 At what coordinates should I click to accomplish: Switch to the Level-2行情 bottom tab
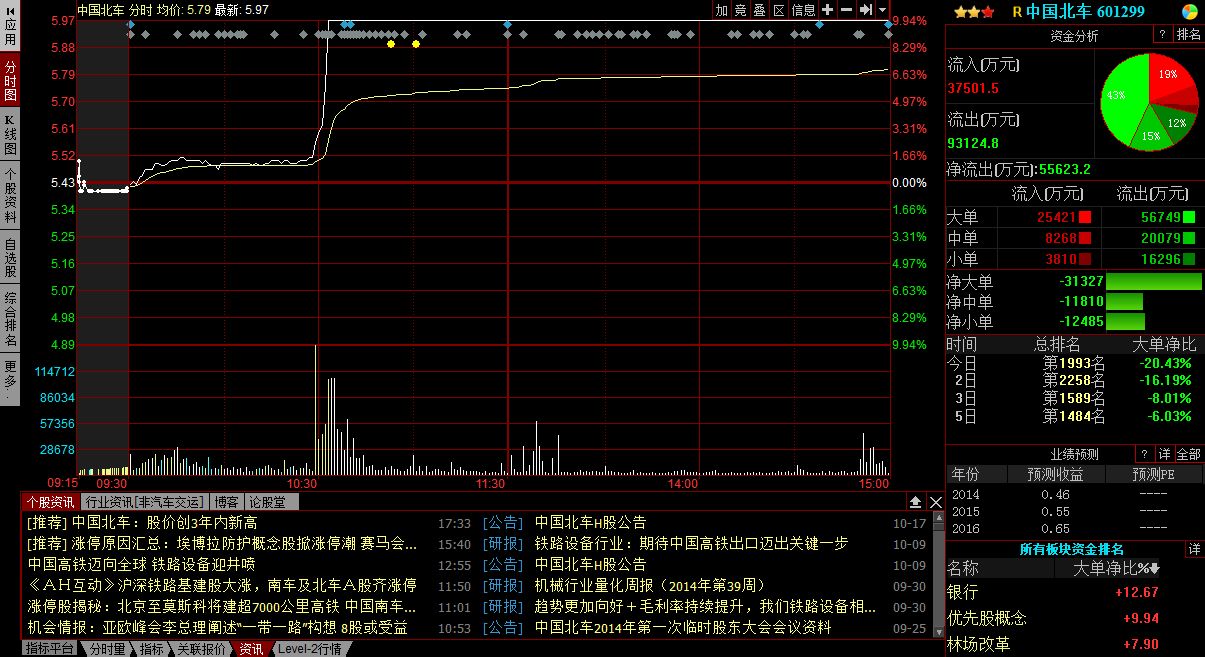pyautogui.click(x=309, y=648)
